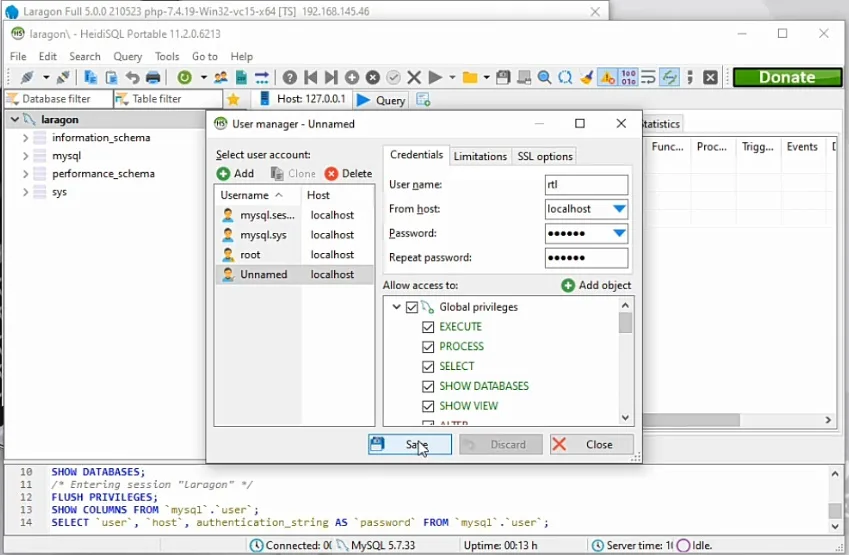This screenshot has height=555, width=849.
Task: Click the blue Copy documents icon
Action: pos(90,77)
